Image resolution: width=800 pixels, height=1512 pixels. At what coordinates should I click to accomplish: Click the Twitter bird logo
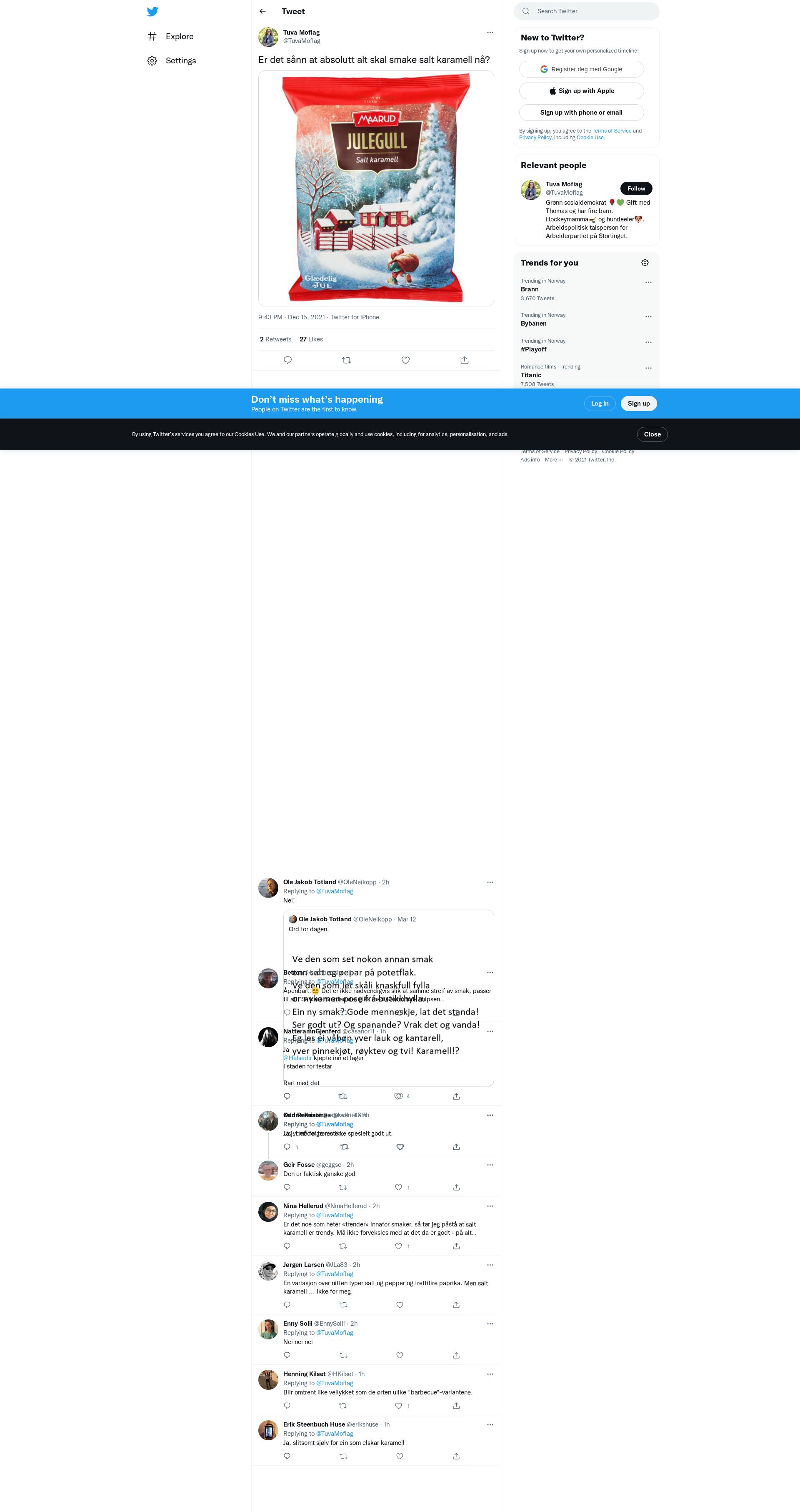(152, 11)
